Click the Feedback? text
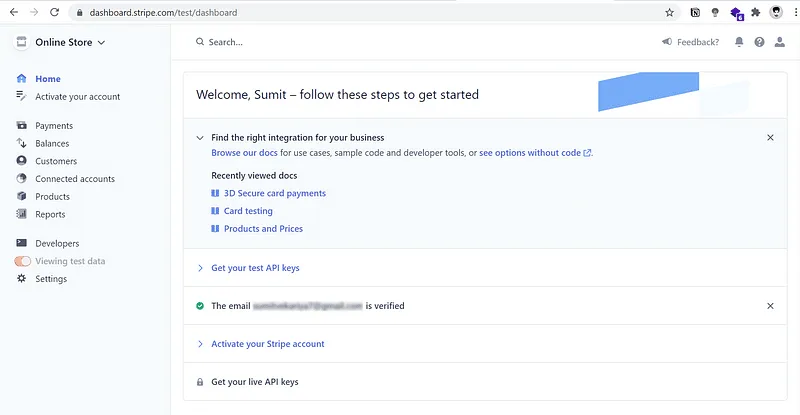 tap(698, 42)
